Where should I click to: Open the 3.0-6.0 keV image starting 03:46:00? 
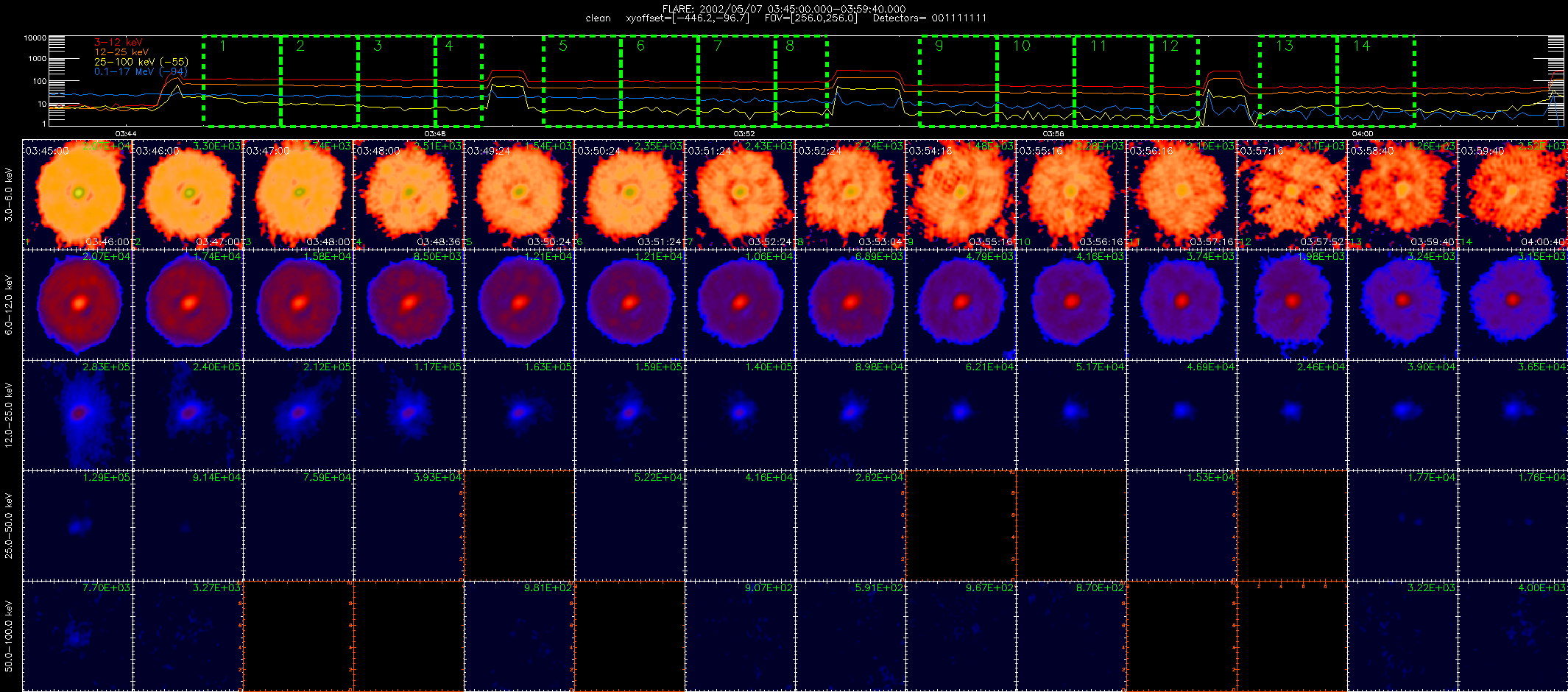(188, 194)
